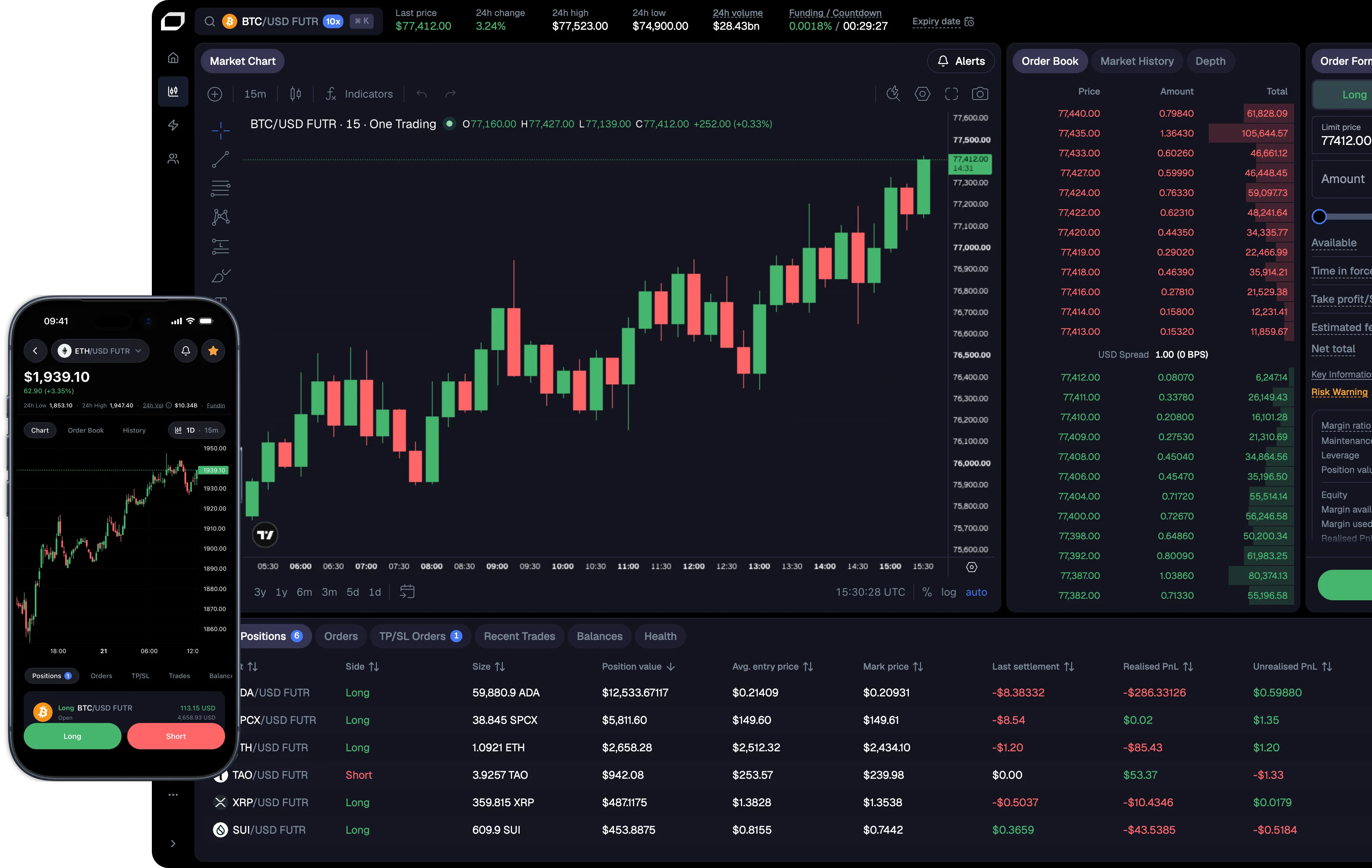1372x868 pixels.
Task: Sort by Last settlement column
Action: (x=1033, y=666)
